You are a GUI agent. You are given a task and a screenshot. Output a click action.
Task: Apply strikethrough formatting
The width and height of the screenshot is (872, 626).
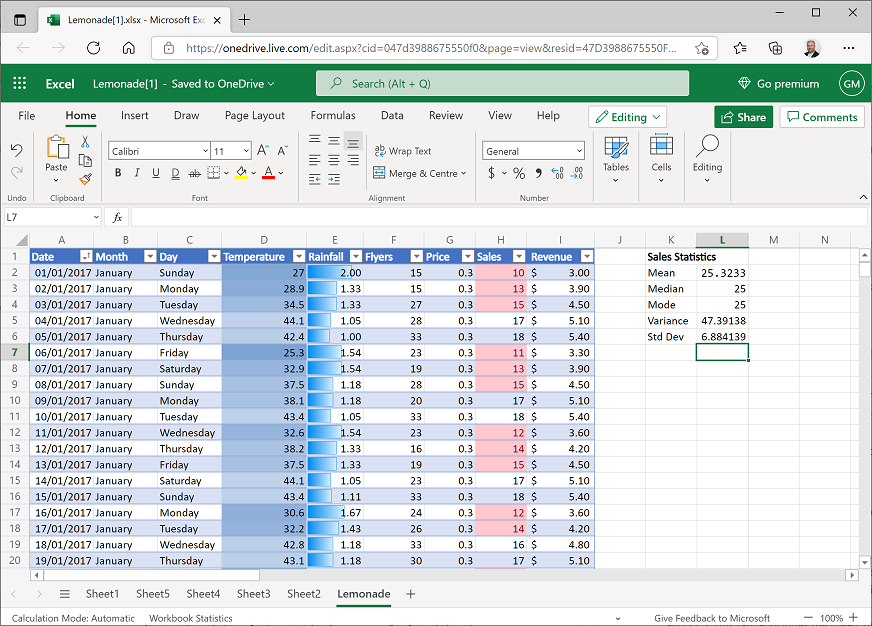(x=193, y=172)
